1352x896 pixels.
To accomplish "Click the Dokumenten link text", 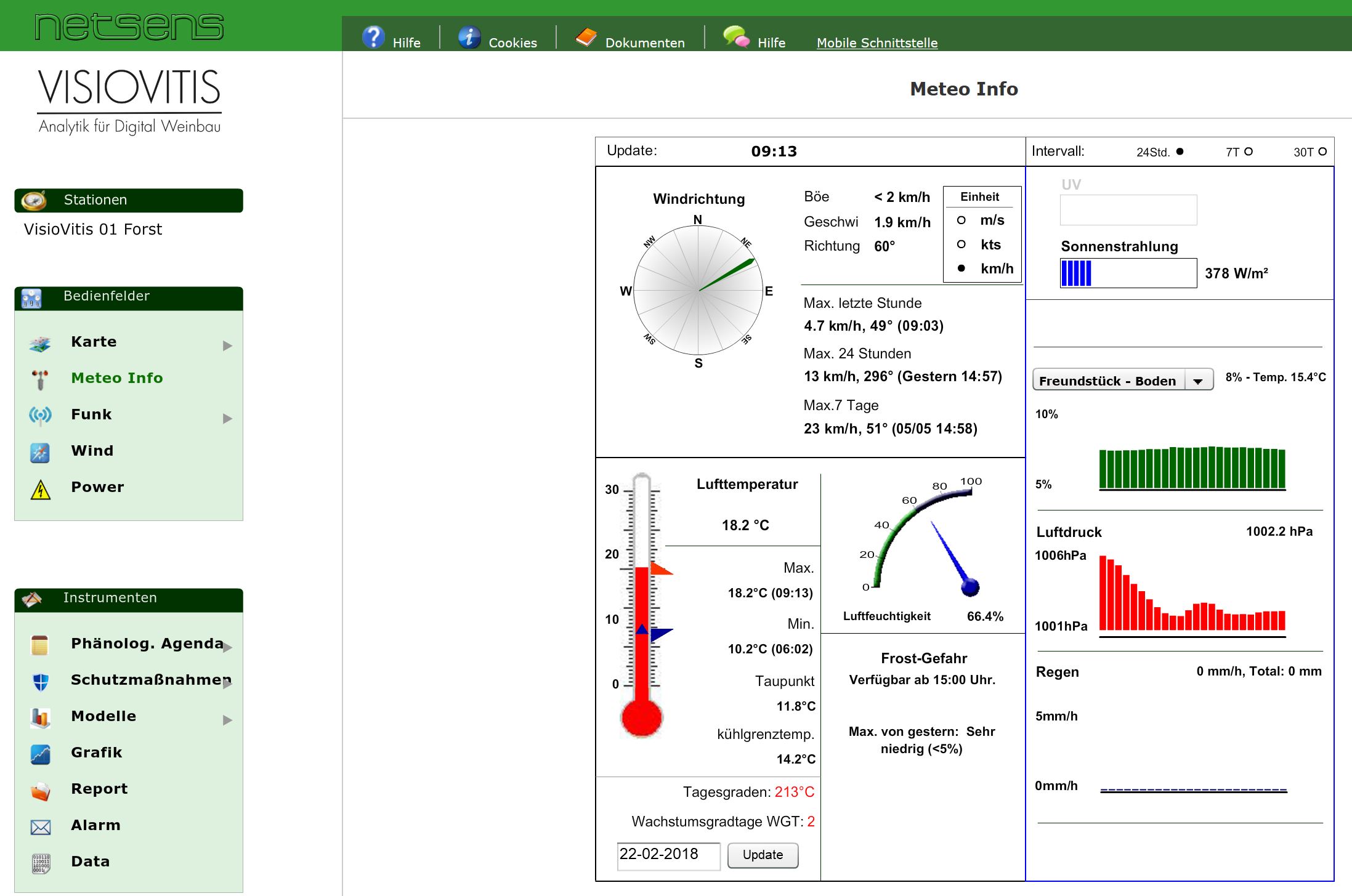I will pyautogui.click(x=645, y=42).
